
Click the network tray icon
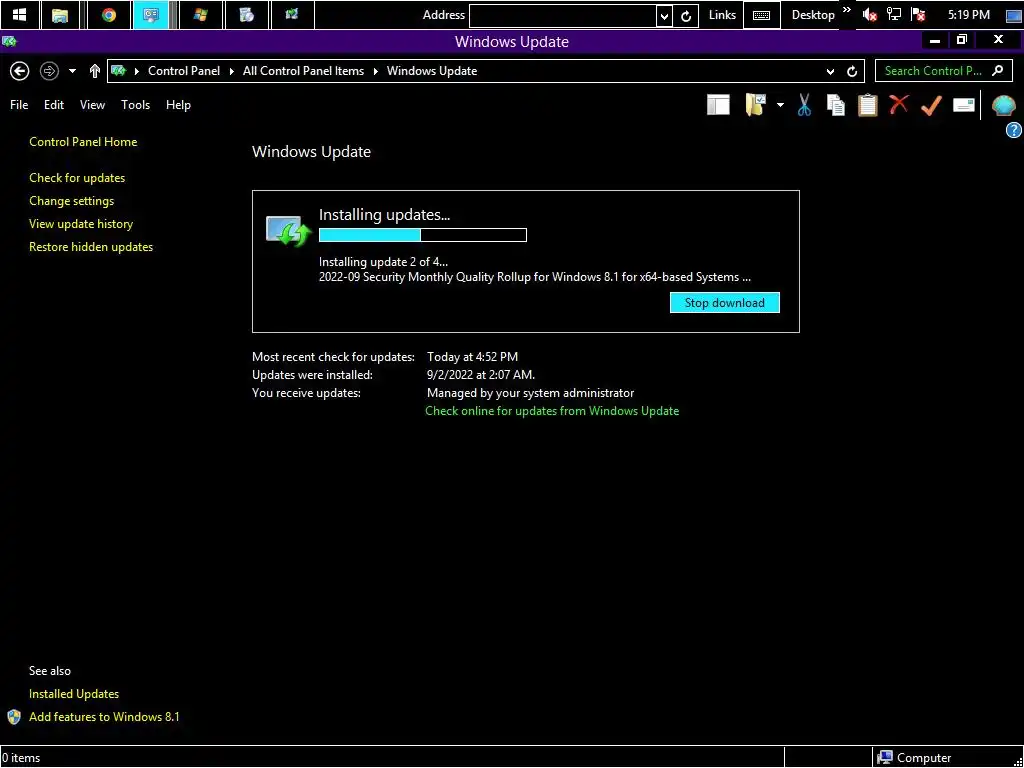893,15
